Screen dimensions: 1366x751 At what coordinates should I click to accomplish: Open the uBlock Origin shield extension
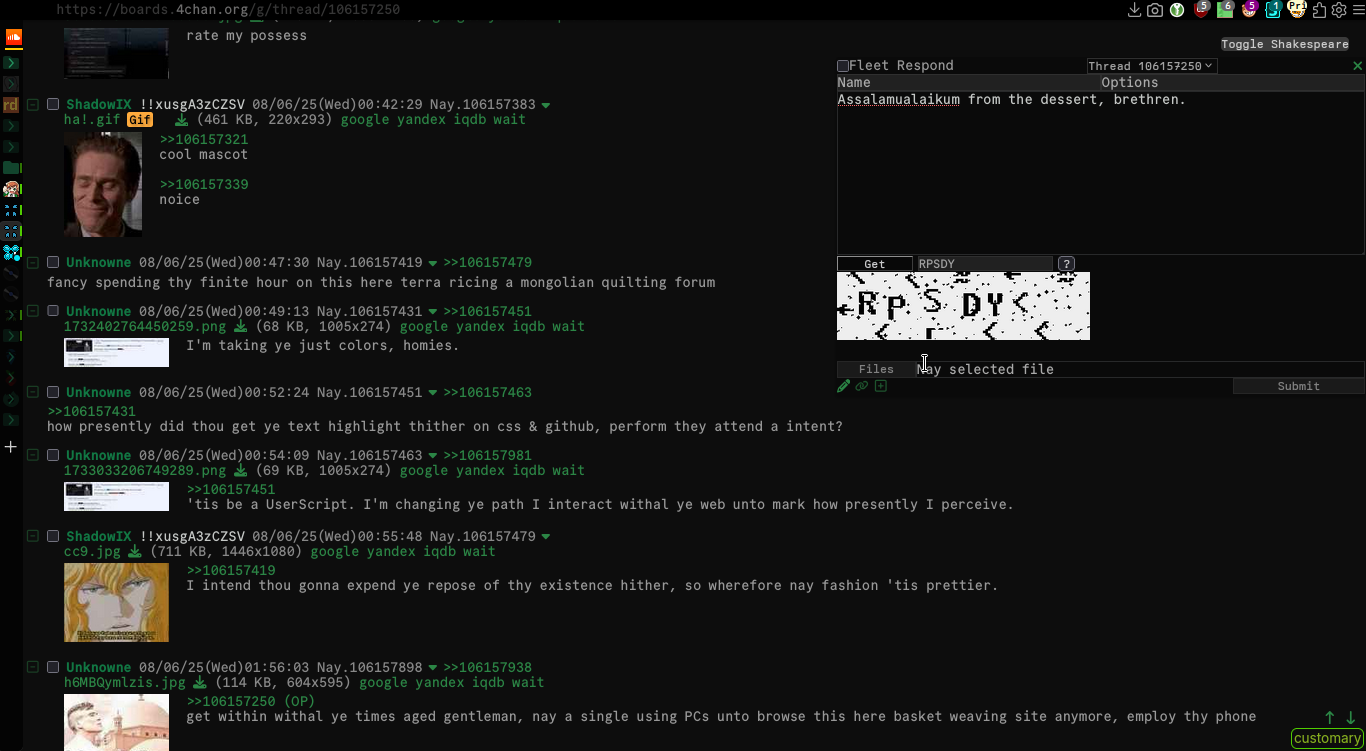pyautogui.click(x=1202, y=10)
